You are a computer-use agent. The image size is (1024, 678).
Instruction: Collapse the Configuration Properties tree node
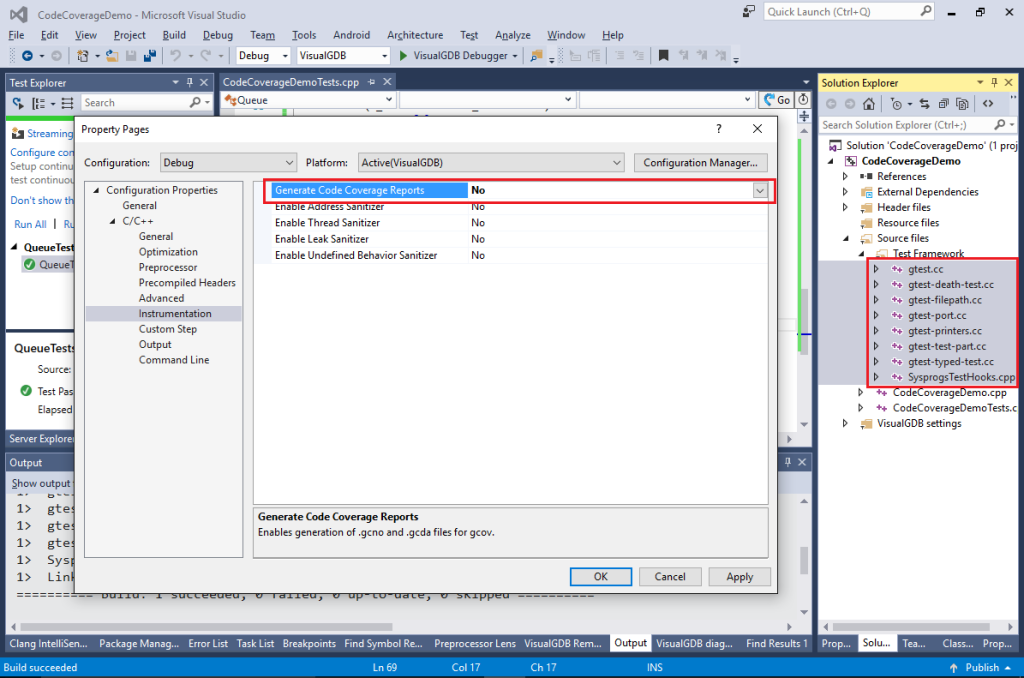point(96,190)
